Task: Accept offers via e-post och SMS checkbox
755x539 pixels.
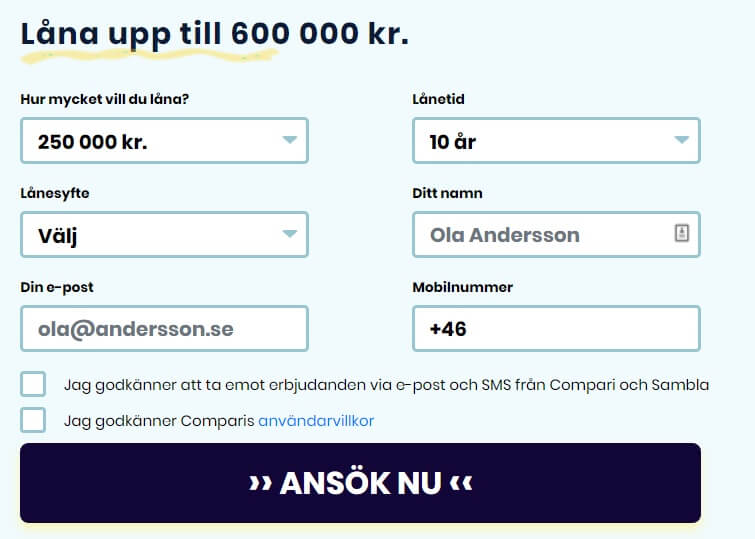Action: coord(33,384)
